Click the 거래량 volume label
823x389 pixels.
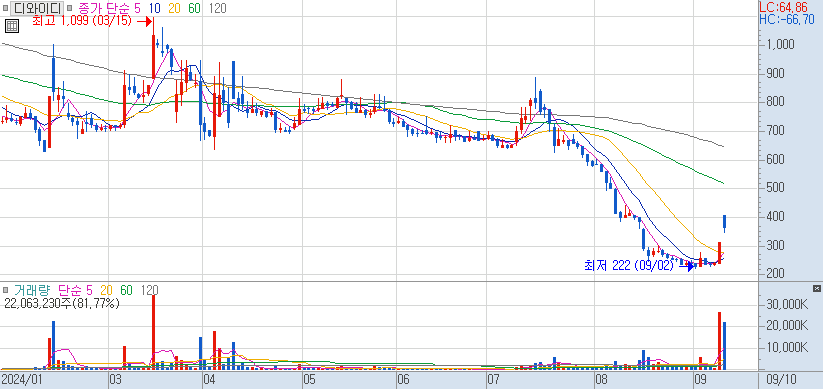point(33,290)
